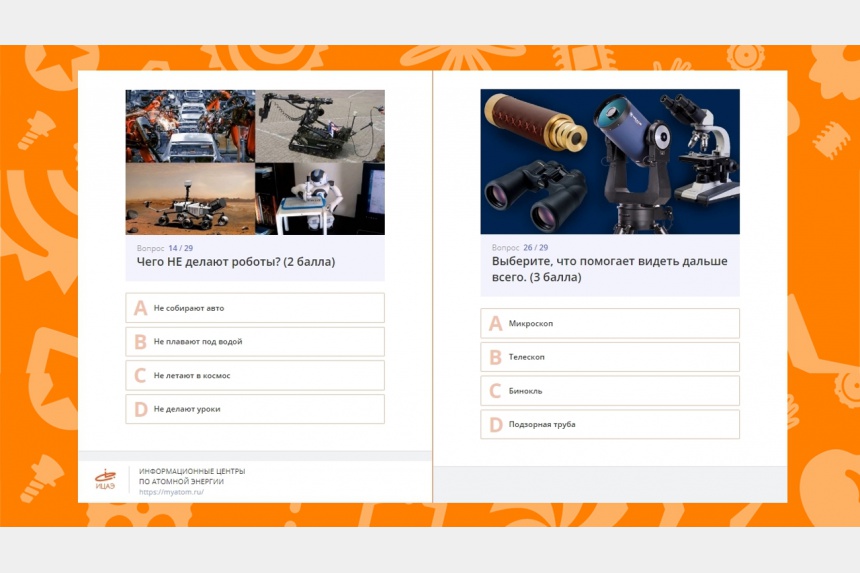Click the humanoid robot at desk photo
Screen dimensions: 860x573
[320, 199]
